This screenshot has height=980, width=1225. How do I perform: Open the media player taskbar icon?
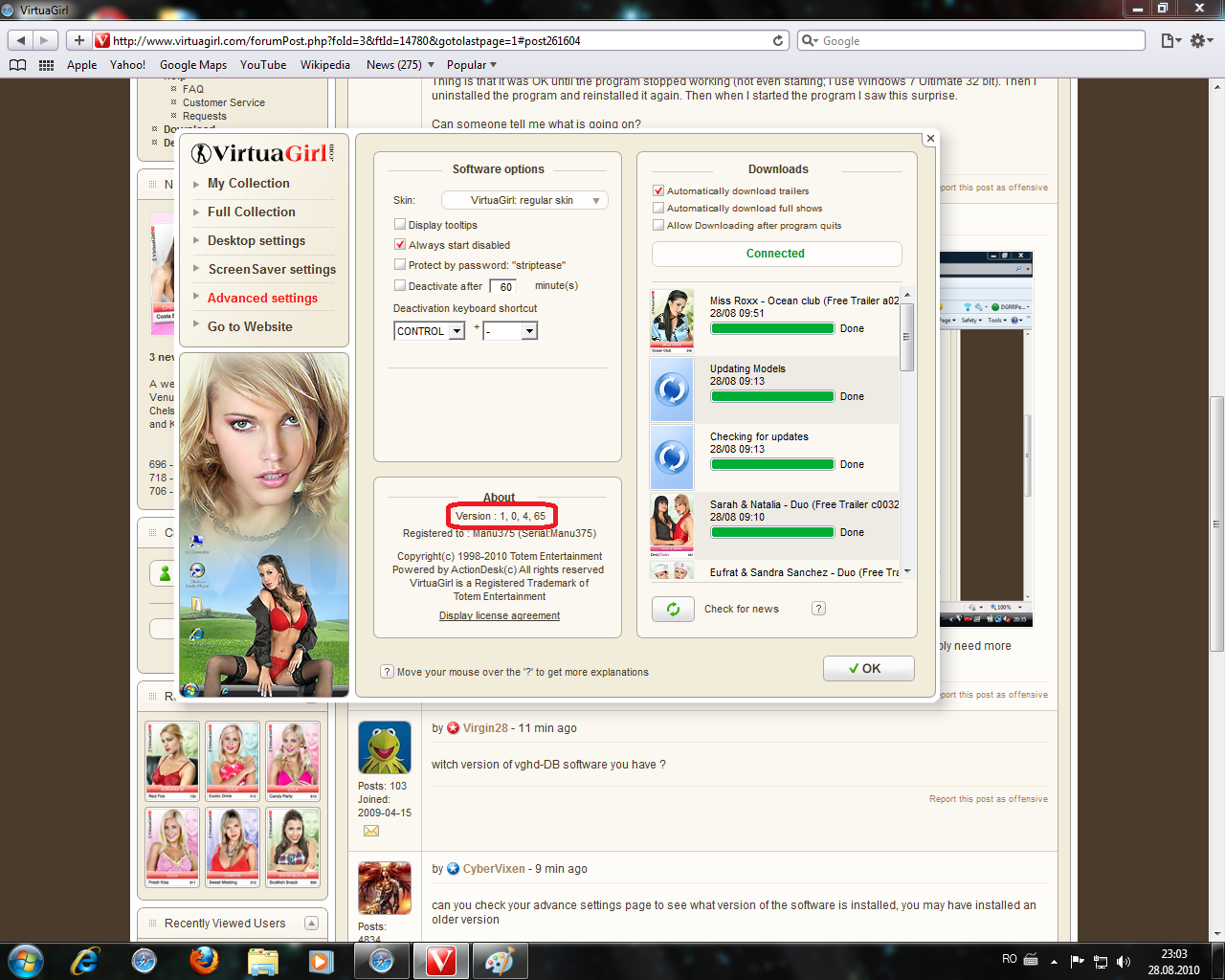[321, 961]
